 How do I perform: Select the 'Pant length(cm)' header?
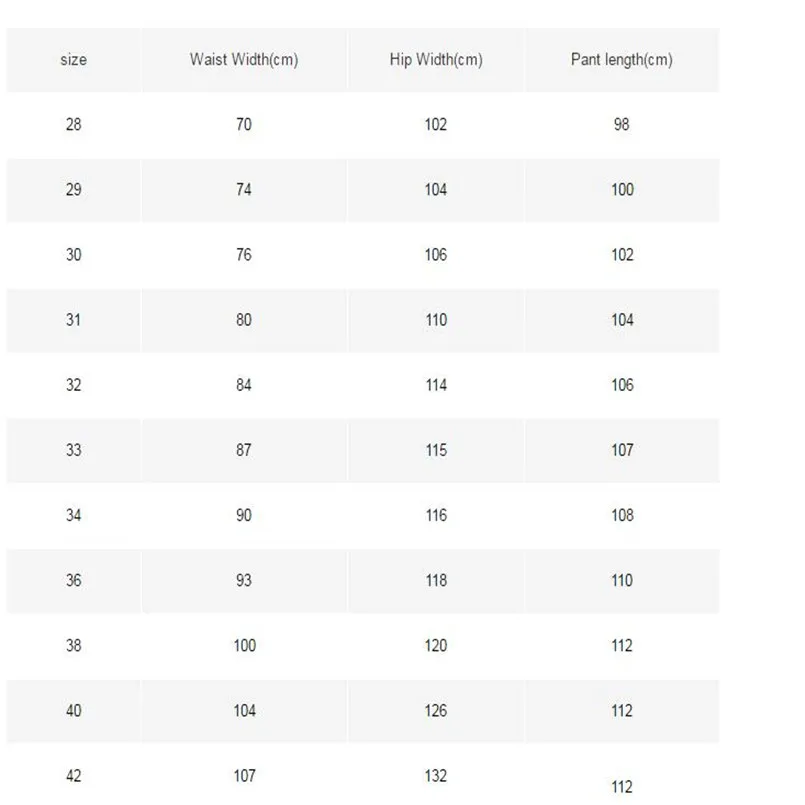622,60
